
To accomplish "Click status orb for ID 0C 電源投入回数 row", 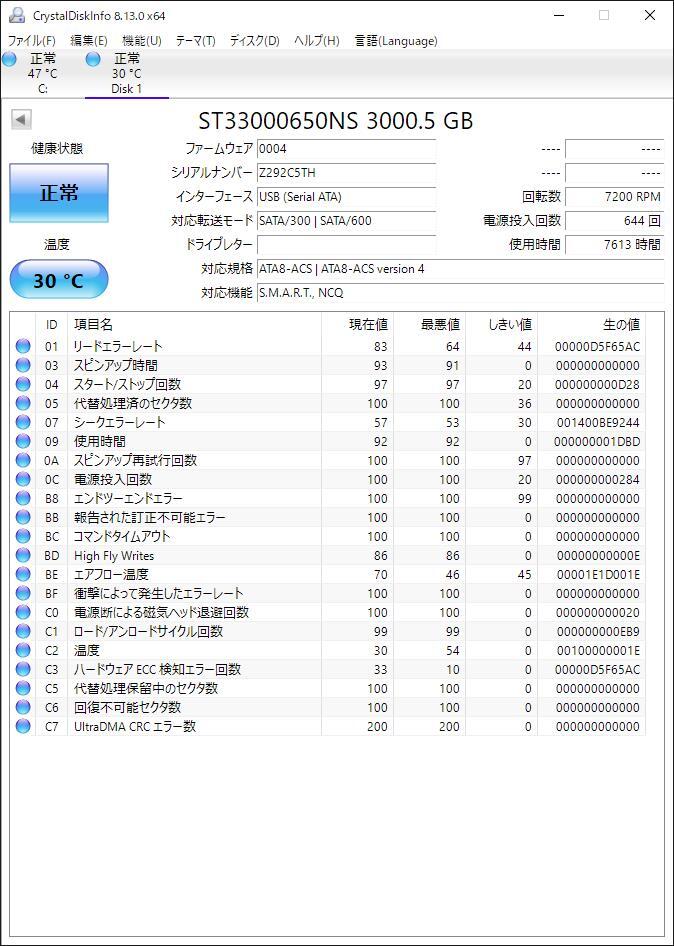I will tap(23, 479).
